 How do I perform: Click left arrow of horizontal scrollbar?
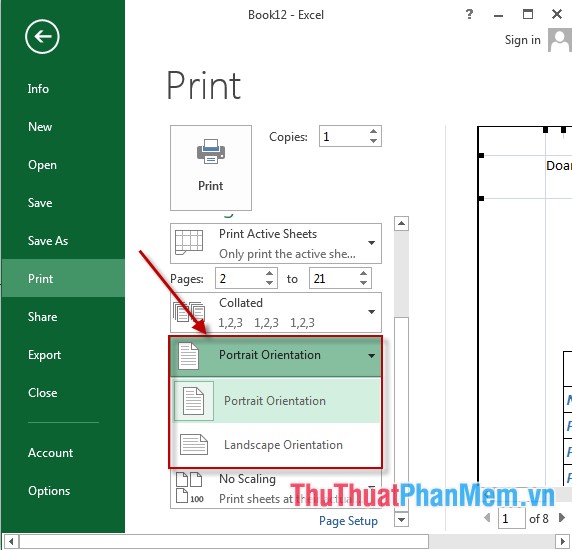[11, 542]
